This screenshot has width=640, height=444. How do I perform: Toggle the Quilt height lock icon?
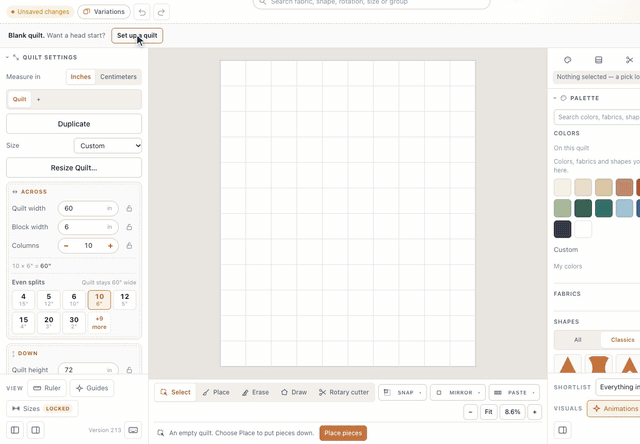click(129, 370)
